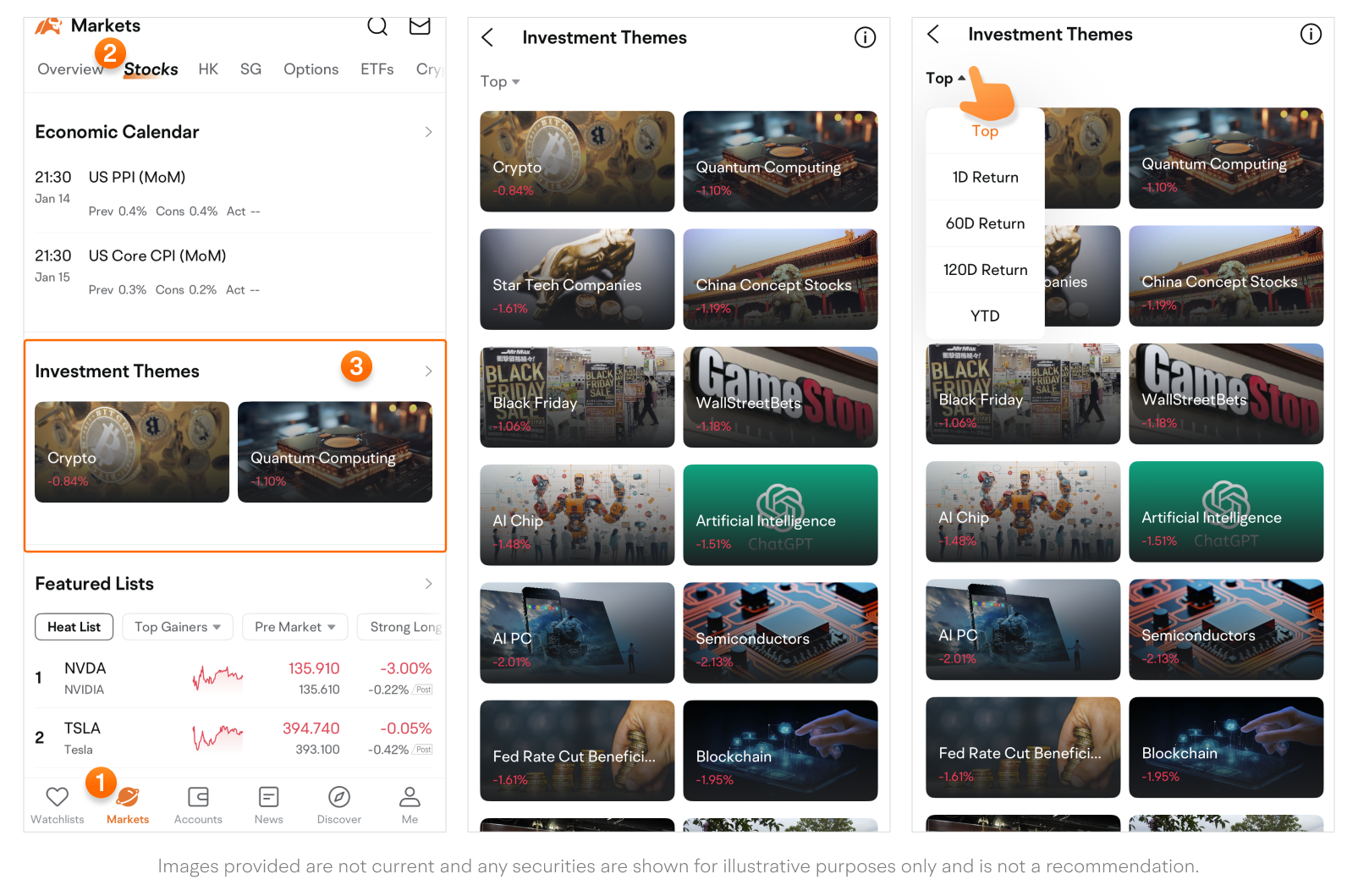Open Quantum Computing card on right screen
This screenshot has width=1358, height=896.
1226,158
